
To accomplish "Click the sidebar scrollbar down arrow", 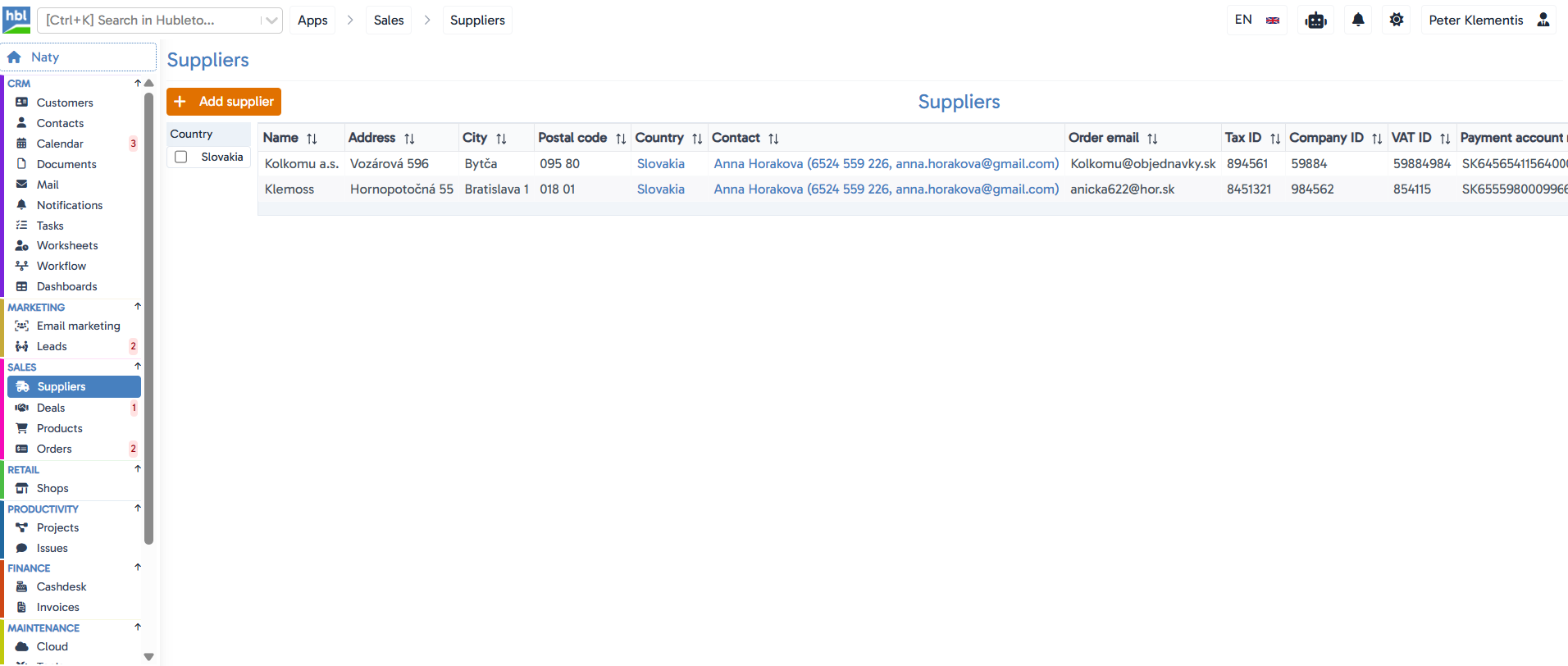I will click(x=148, y=656).
